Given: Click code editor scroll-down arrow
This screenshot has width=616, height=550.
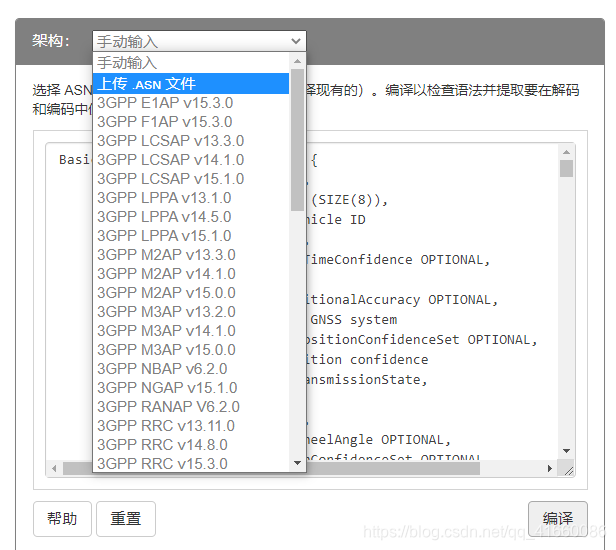Looking at the screenshot, I should (566, 451).
